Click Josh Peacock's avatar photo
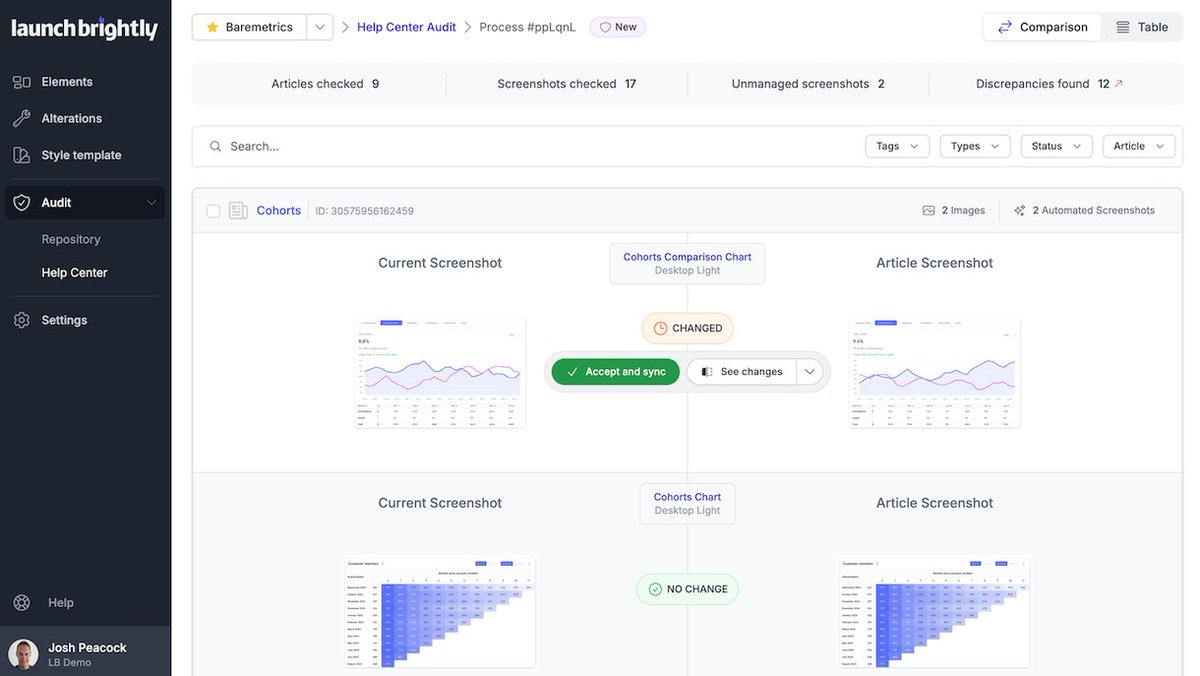 (x=23, y=654)
